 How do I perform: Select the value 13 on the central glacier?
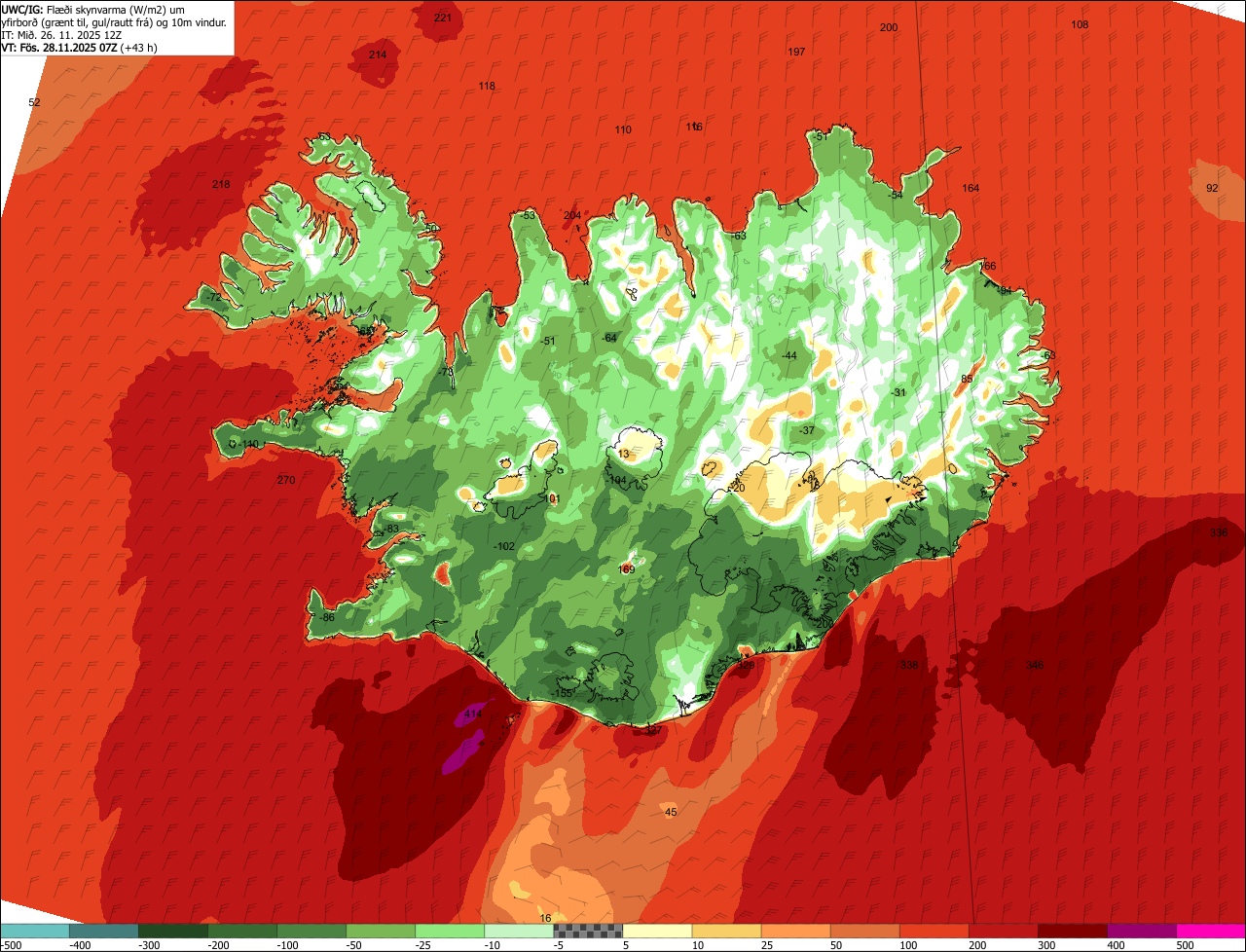click(624, 455)
